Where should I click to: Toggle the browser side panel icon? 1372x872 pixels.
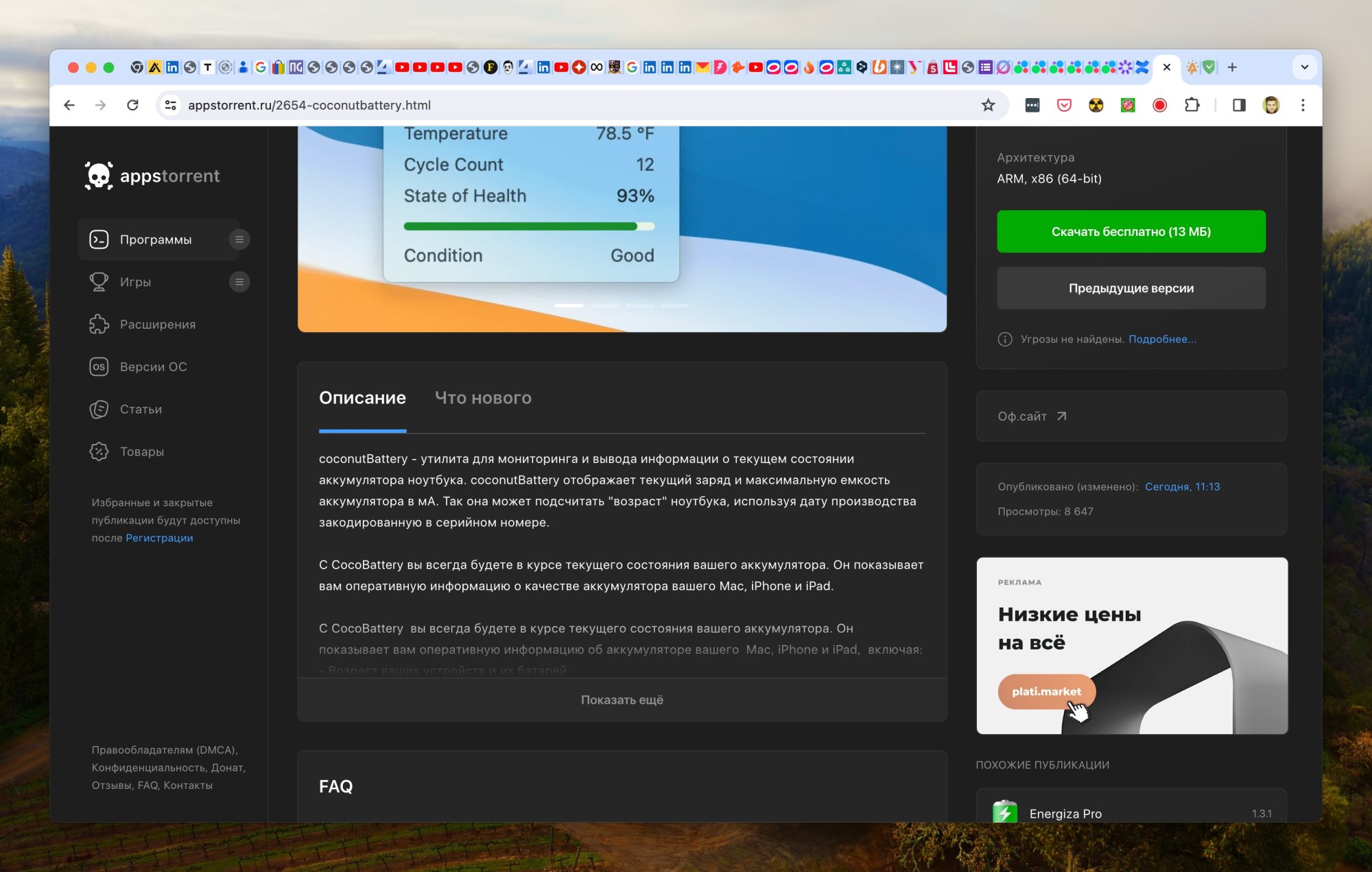(x=1239, y=105)
